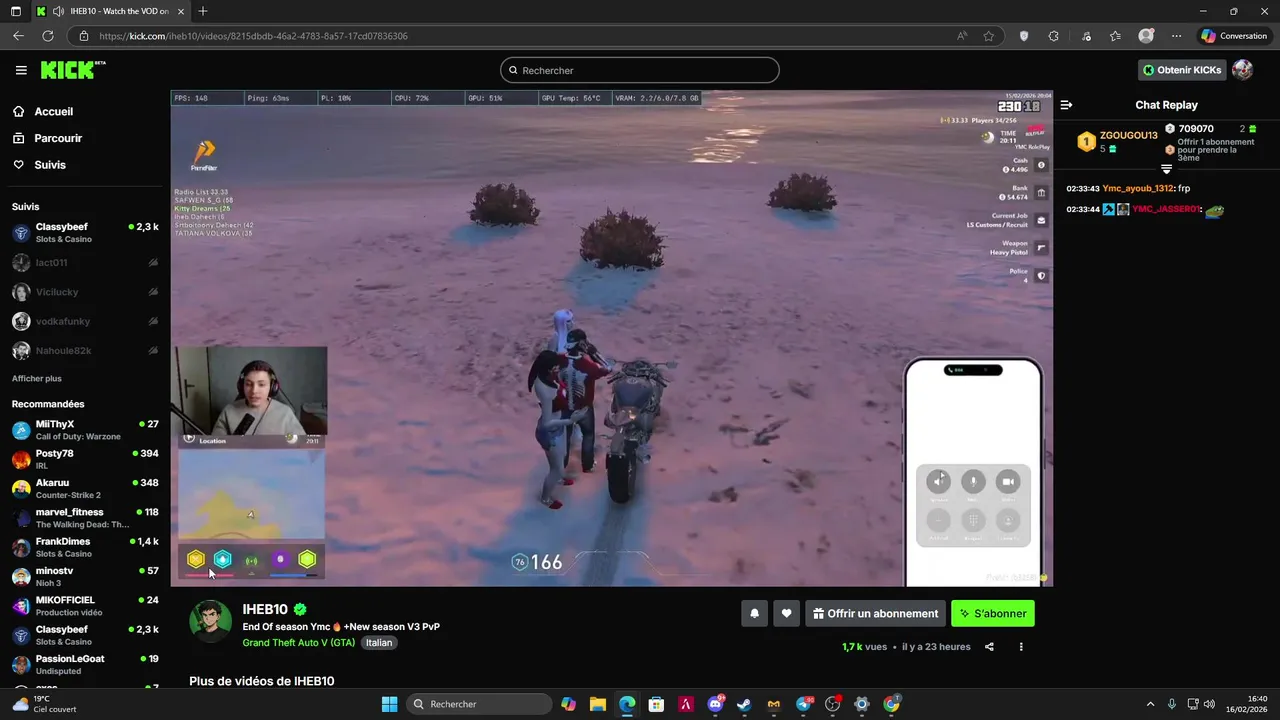Open vodkafunky offline channel
This screenshot has width=1280, height=720.
[85, 321]
